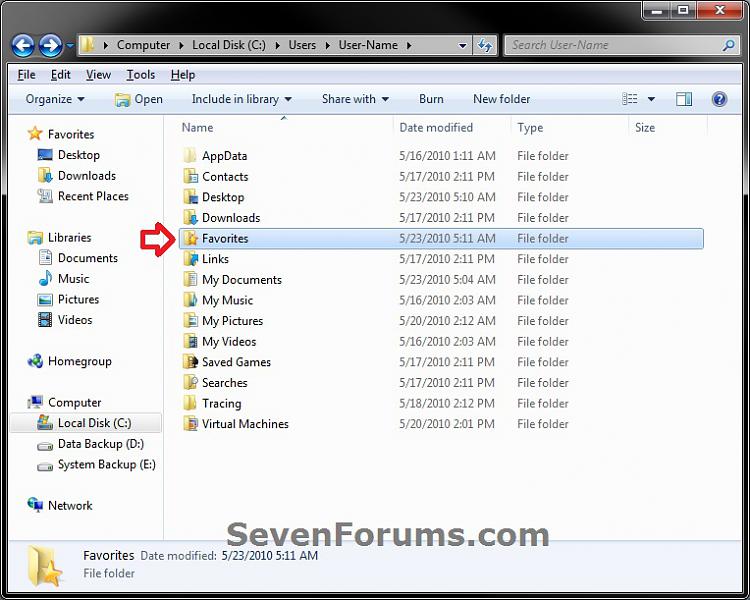Open recent pages dropdown beside Forward arrow
Screen dimensions: 750x600
(x=70, y=46)
